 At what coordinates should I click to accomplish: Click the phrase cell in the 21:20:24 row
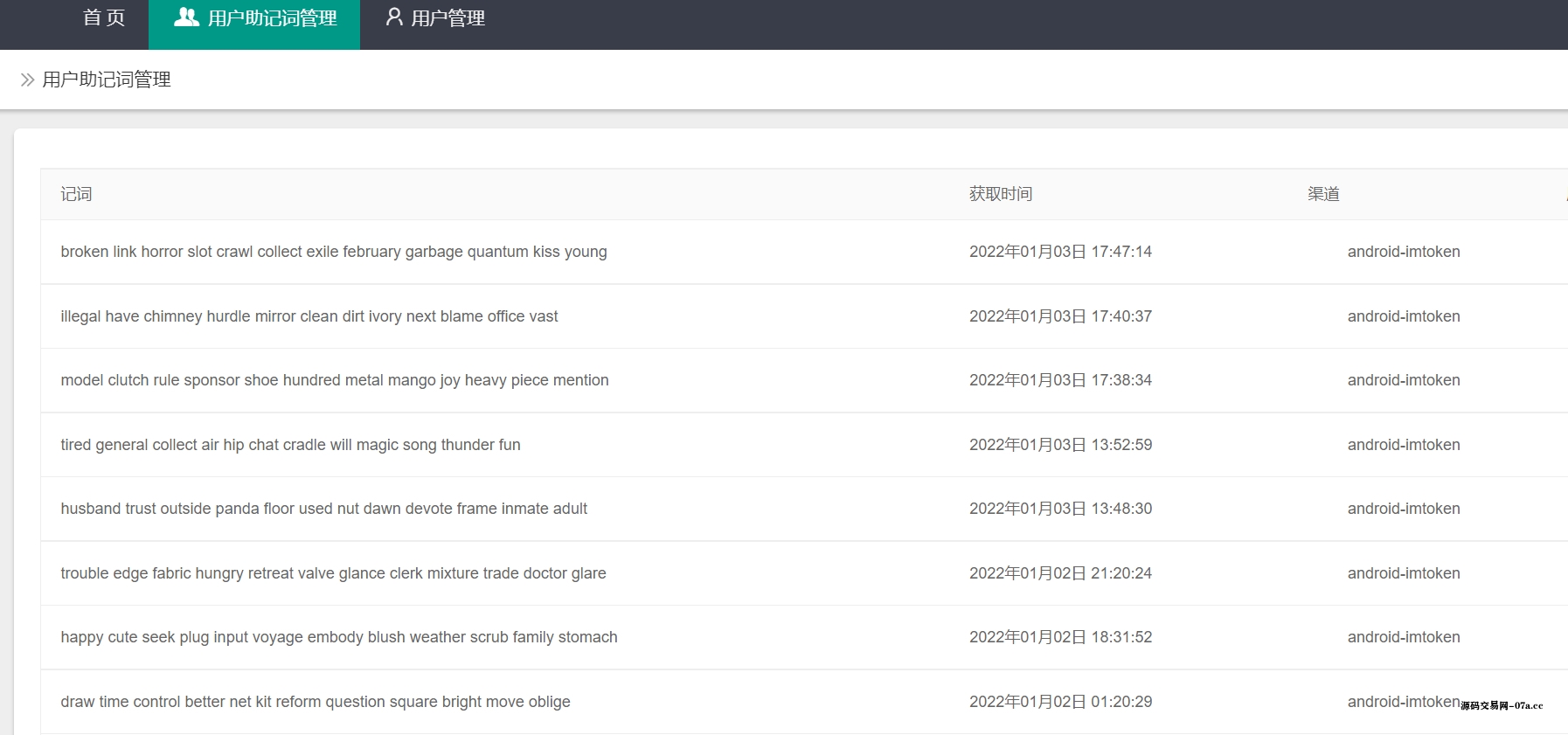[333, 573]
